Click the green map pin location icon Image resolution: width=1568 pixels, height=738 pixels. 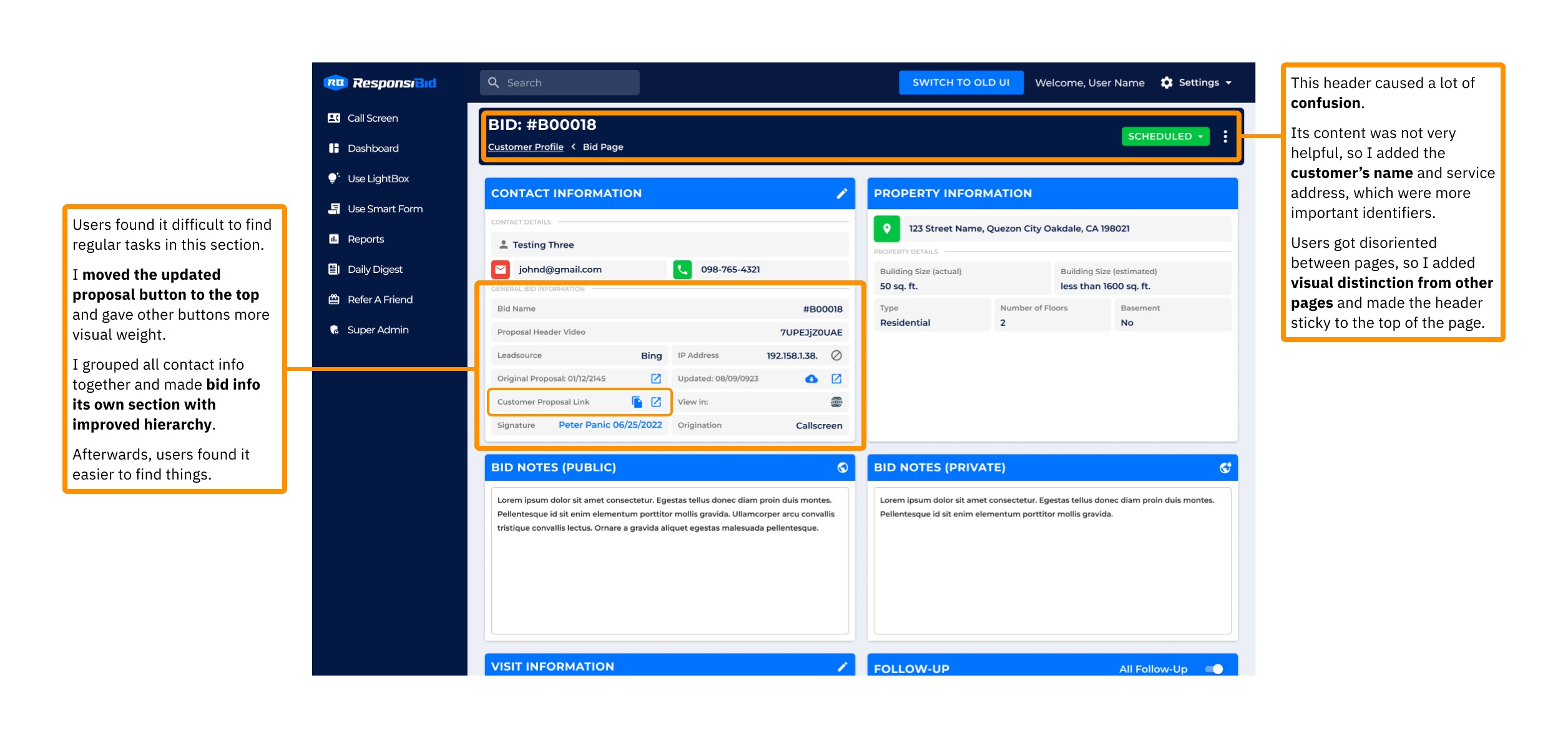tap(886, 229)
